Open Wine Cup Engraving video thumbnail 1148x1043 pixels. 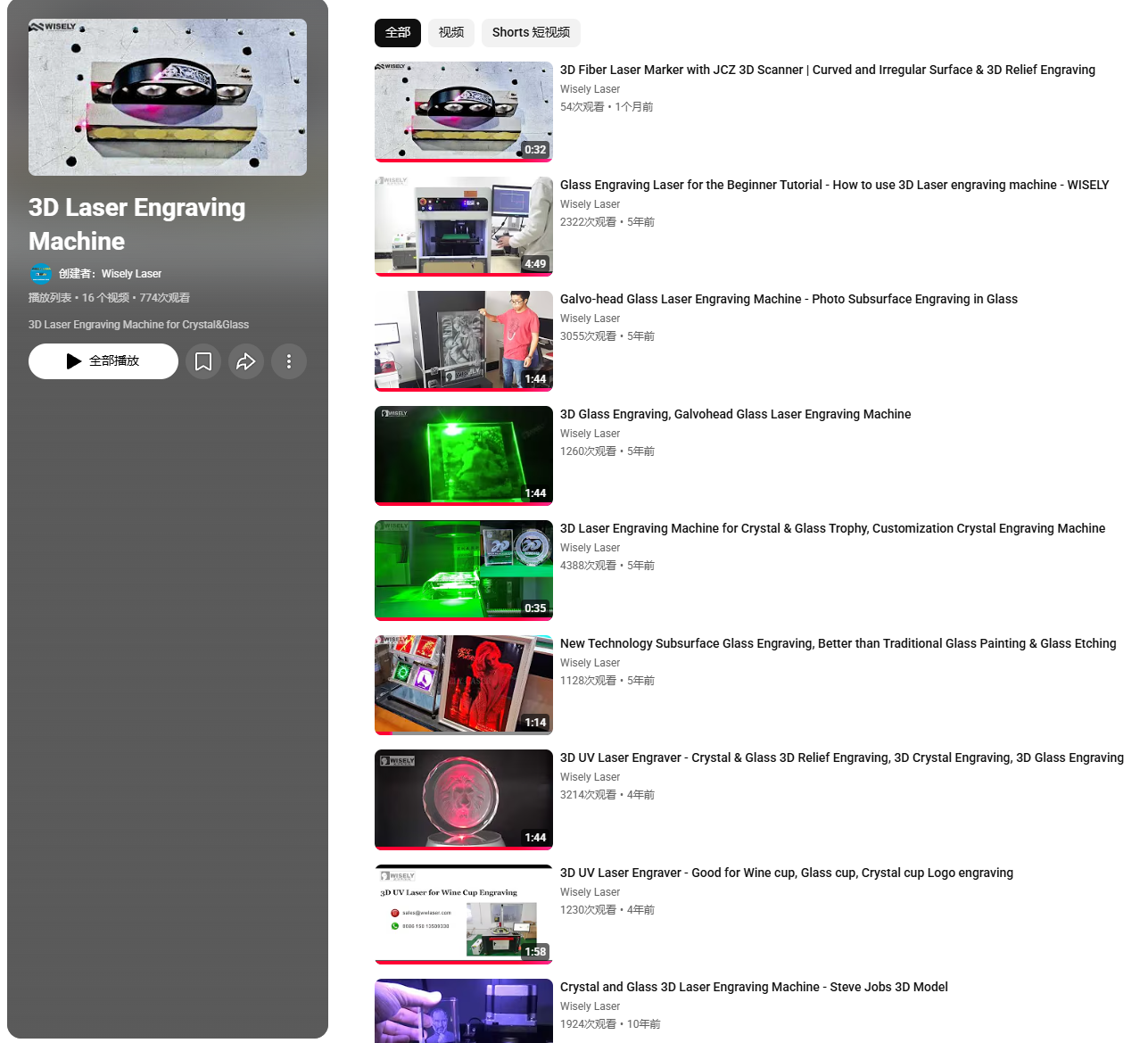[x=464, y=915]
